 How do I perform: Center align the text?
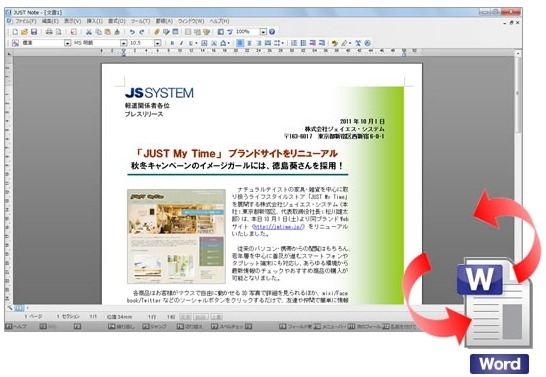(x=249, y=43)
